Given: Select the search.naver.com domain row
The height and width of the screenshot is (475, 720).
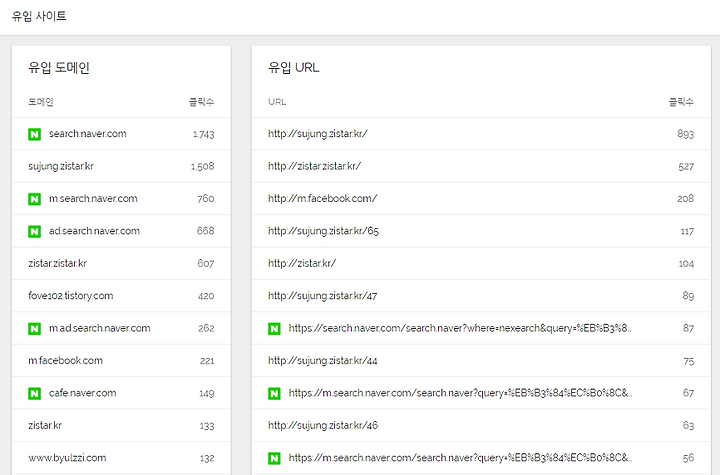Looking at the screenshot, I should pos(121,134).
